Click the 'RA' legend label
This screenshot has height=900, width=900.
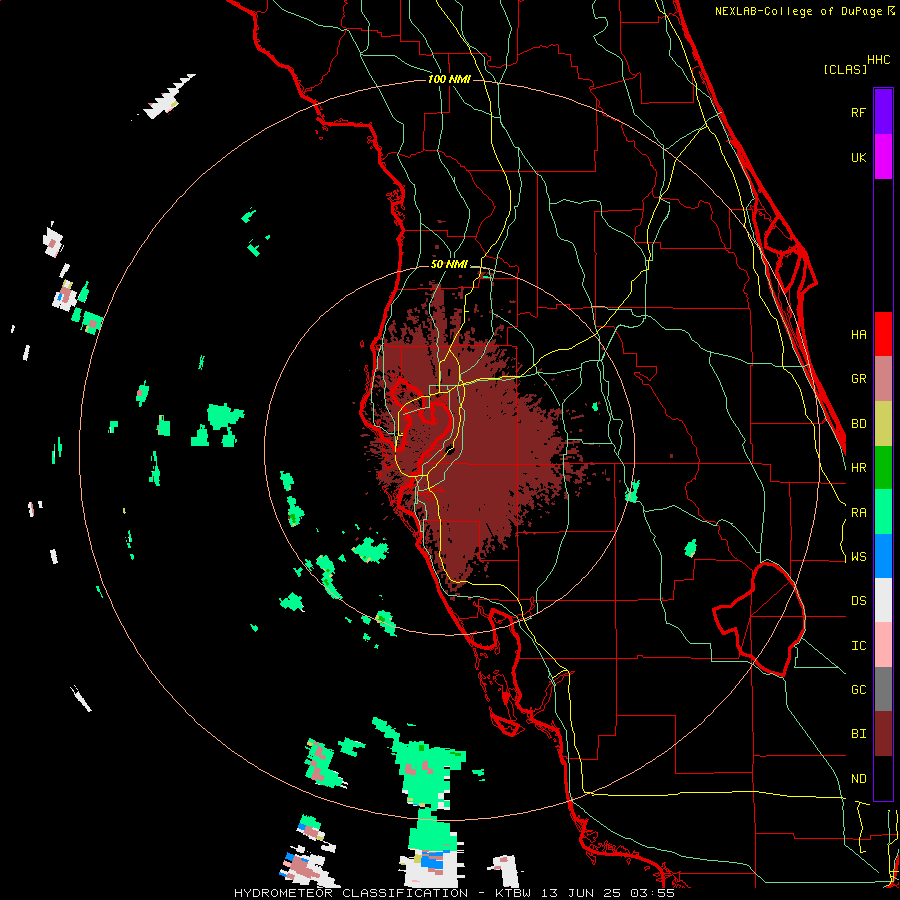(858, 513)
